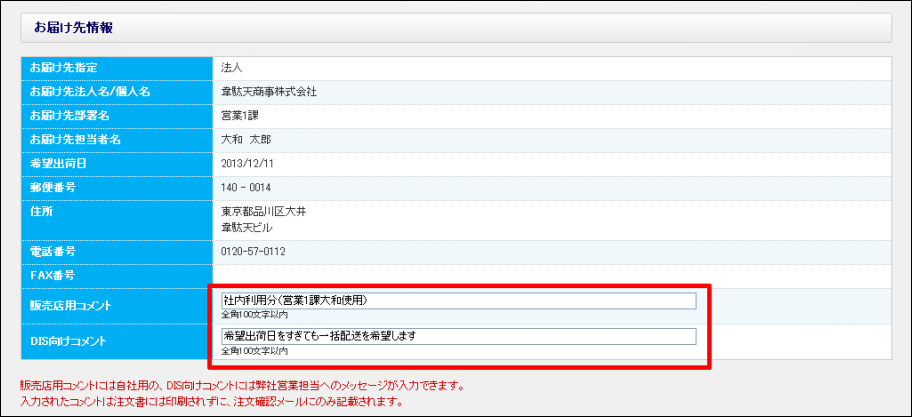This screenshot has height=417, width=912.
Task: Click building name 韋駄天ビル
Action: pos(248,227)
